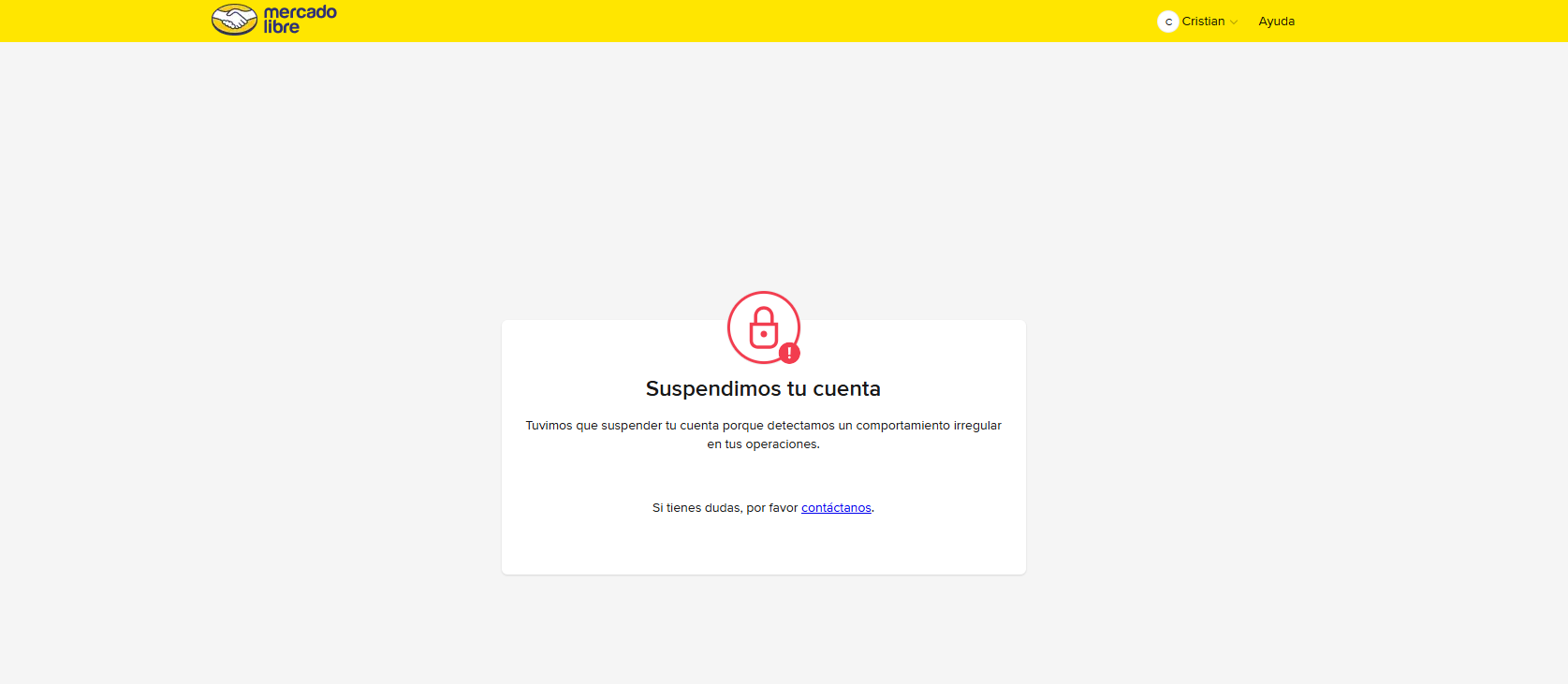Click the "Si tienes dudas, por favor" text
1568x684 pixels.
click(x=725, y=508)
